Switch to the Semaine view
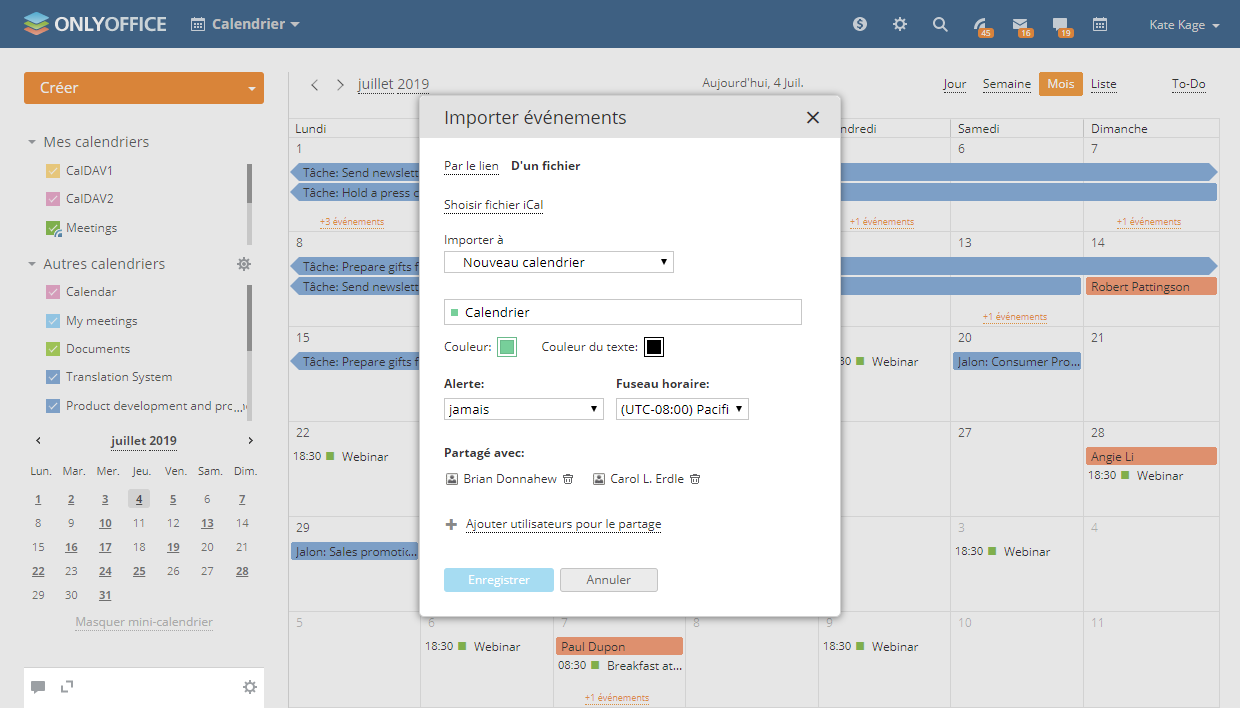The height and width of the screenshot is (708, 1240). pos(1006,84)
